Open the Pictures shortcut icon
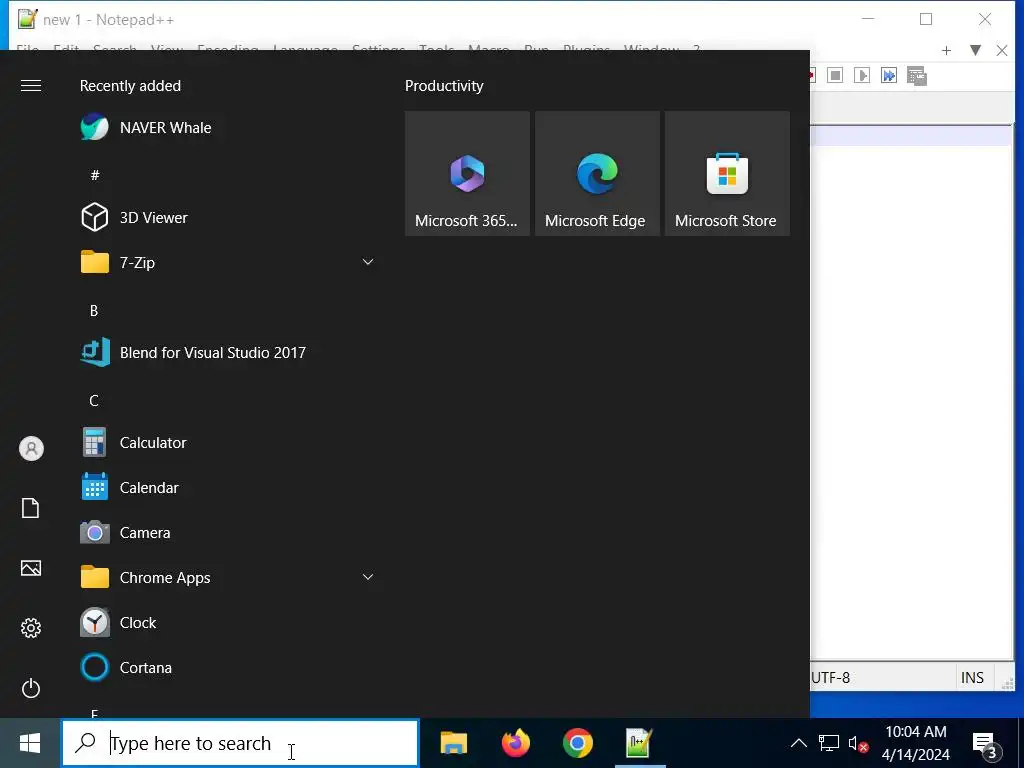This screenshot has width=1024, height=768. click(x=31, y=568)
